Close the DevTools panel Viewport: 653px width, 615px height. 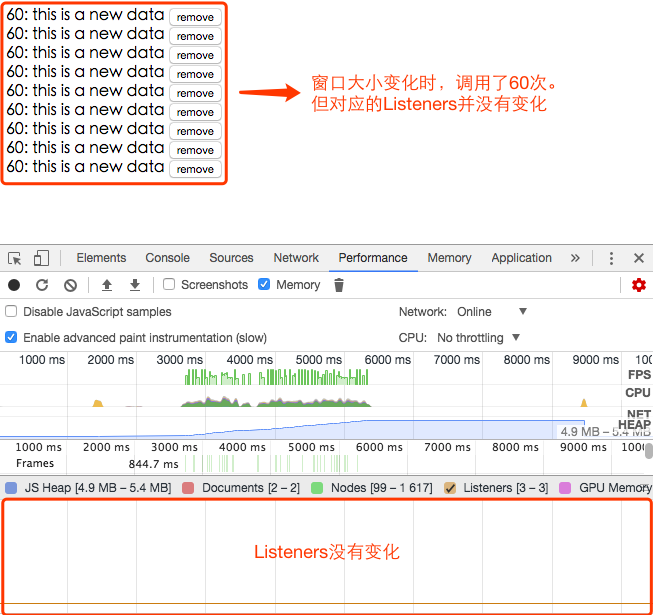pos(639,258)
